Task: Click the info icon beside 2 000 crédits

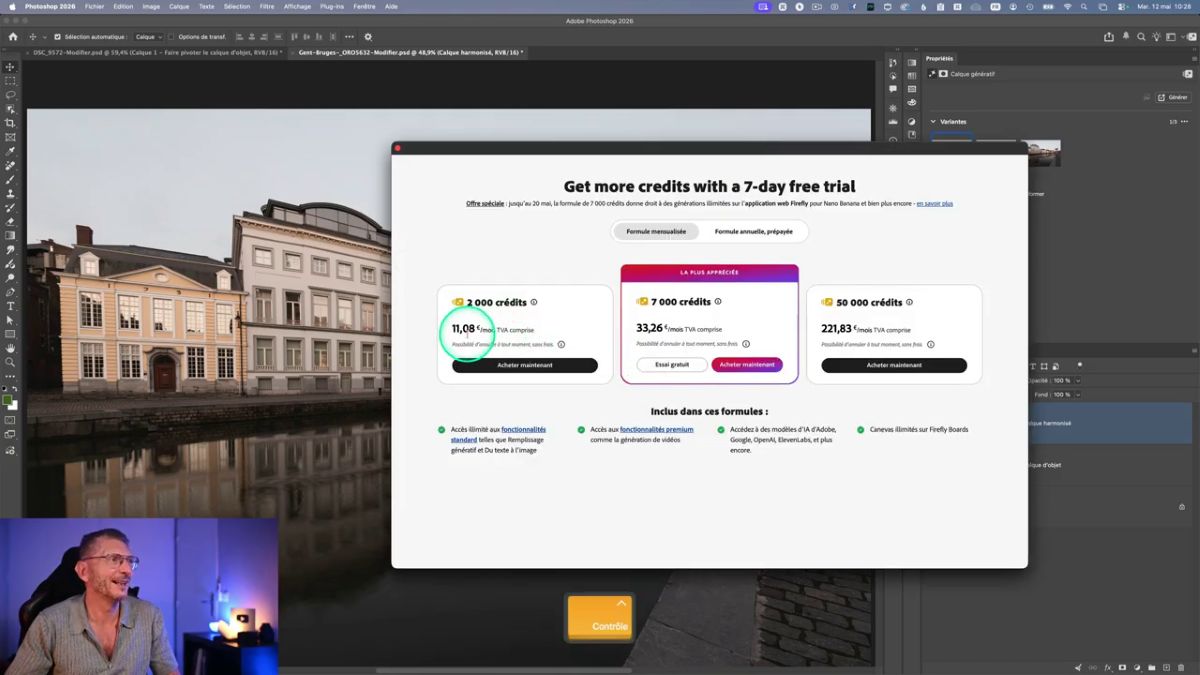Action: point(534,302)
